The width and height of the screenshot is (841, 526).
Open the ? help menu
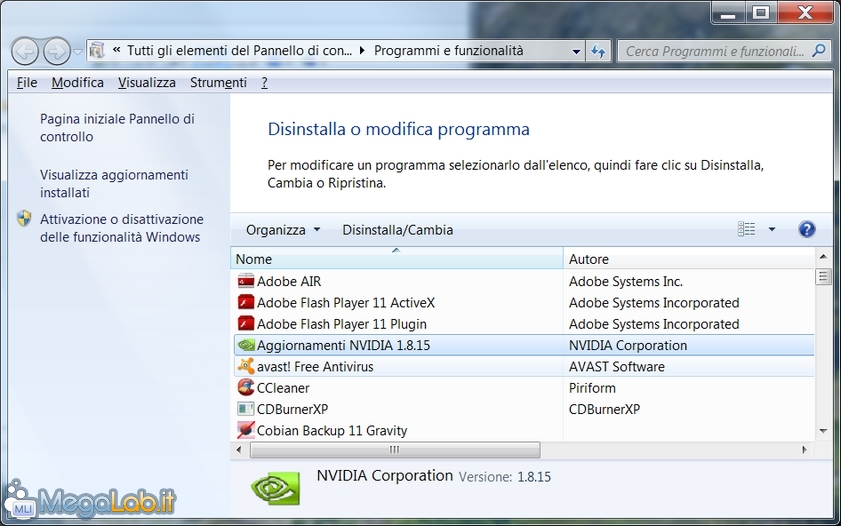click(x=264, y=83)
